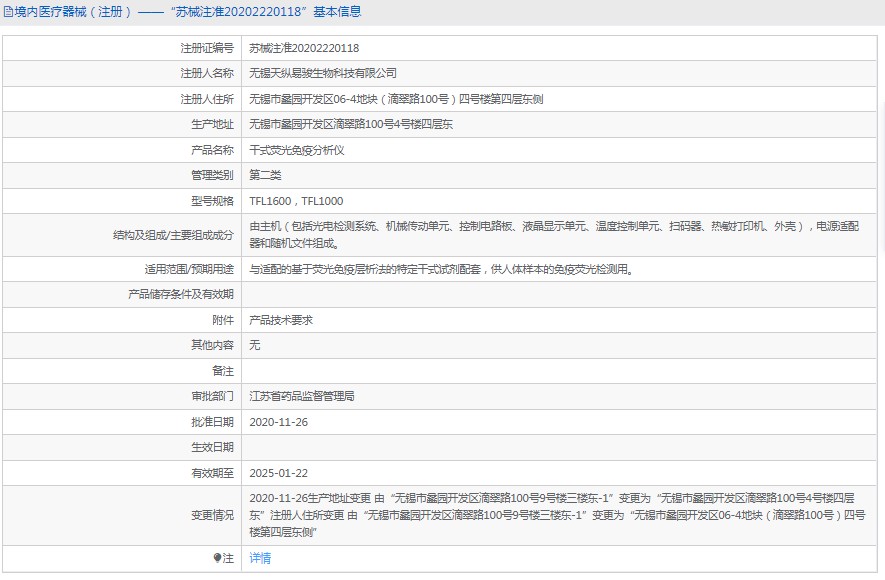Image resolution: width=885 pixels, height=580 pixels.
Task: Select intended use text 与适配的基于荧光免疫层析法
Action: point(442,270)
